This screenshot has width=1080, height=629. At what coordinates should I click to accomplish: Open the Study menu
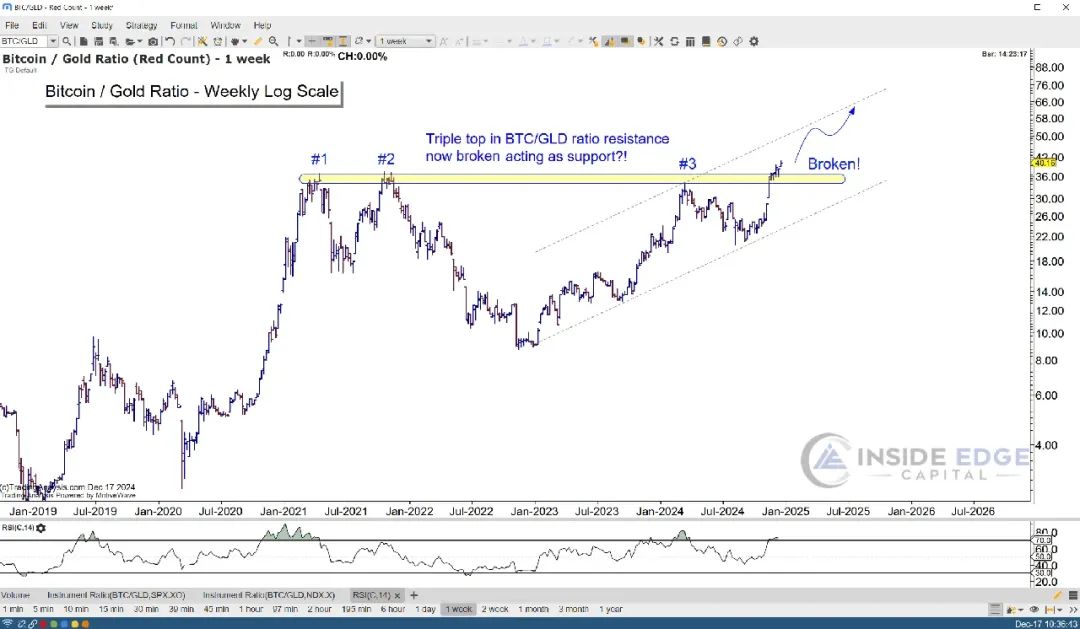tap(102, 25)
